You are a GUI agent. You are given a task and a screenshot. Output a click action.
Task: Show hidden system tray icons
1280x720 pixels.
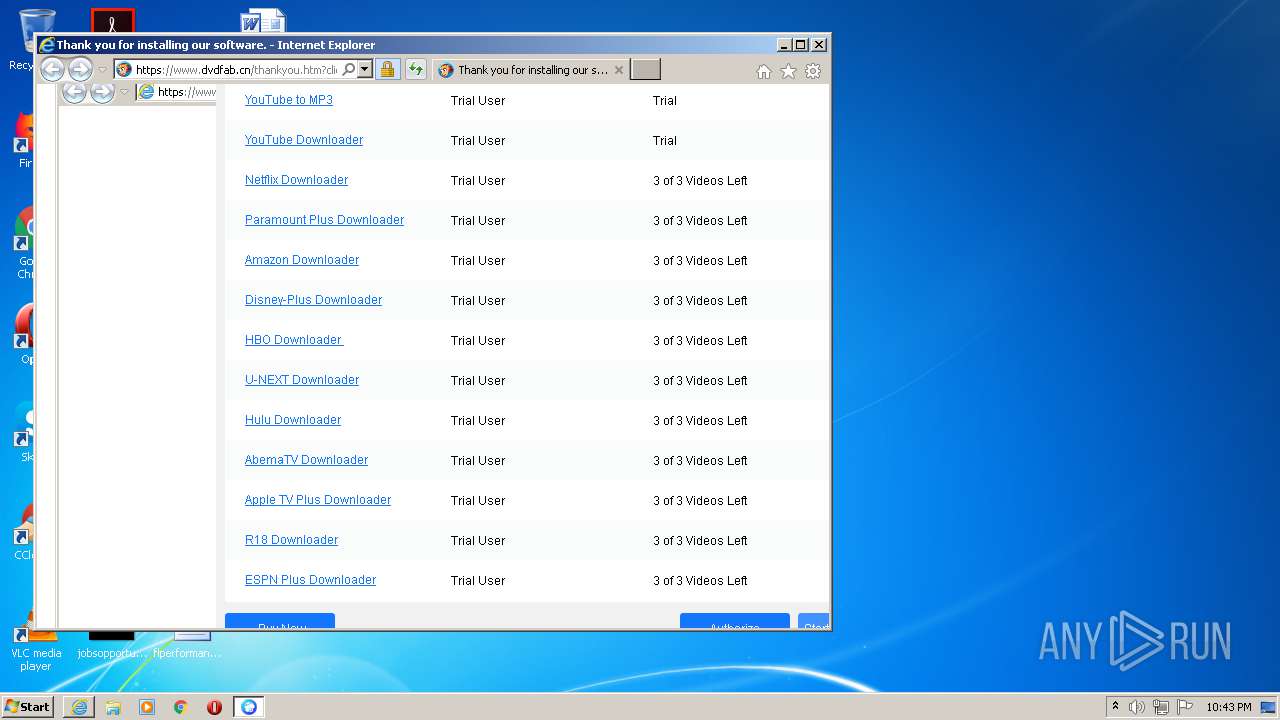[x=1115, y=707]
